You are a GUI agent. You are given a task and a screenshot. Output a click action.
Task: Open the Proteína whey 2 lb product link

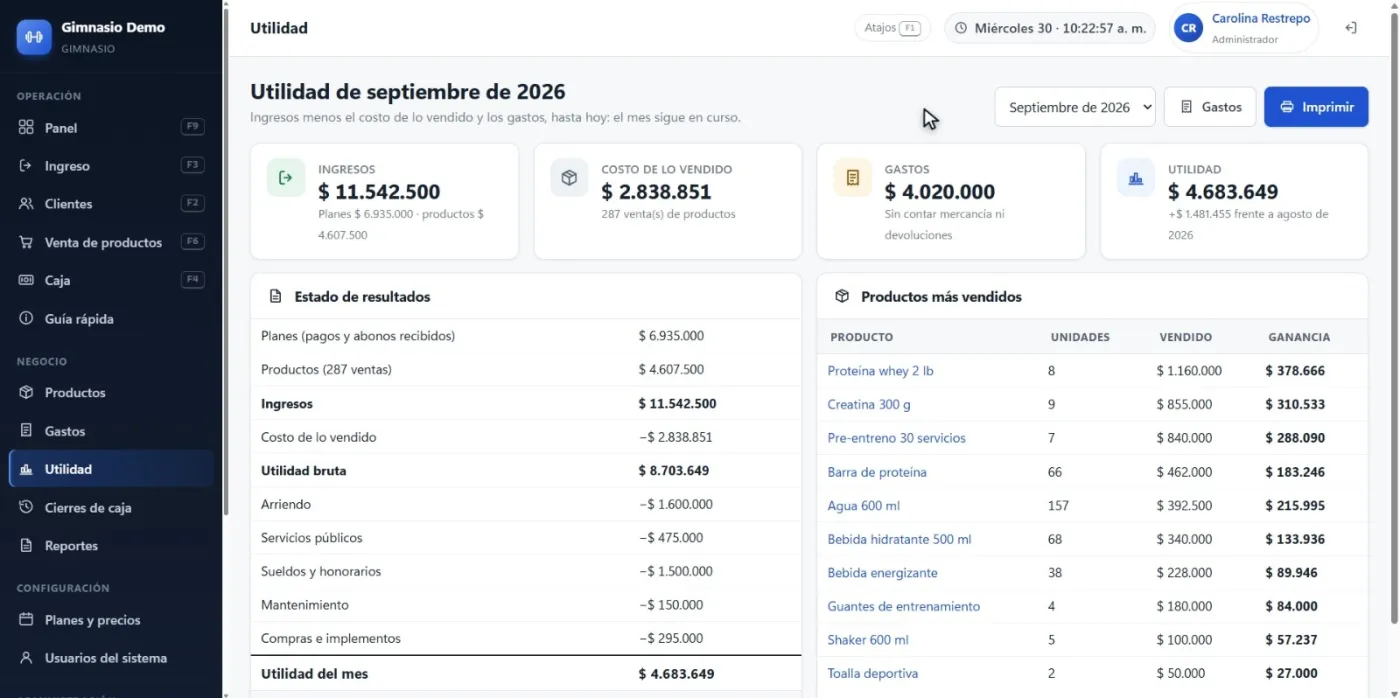pos(880,371)
